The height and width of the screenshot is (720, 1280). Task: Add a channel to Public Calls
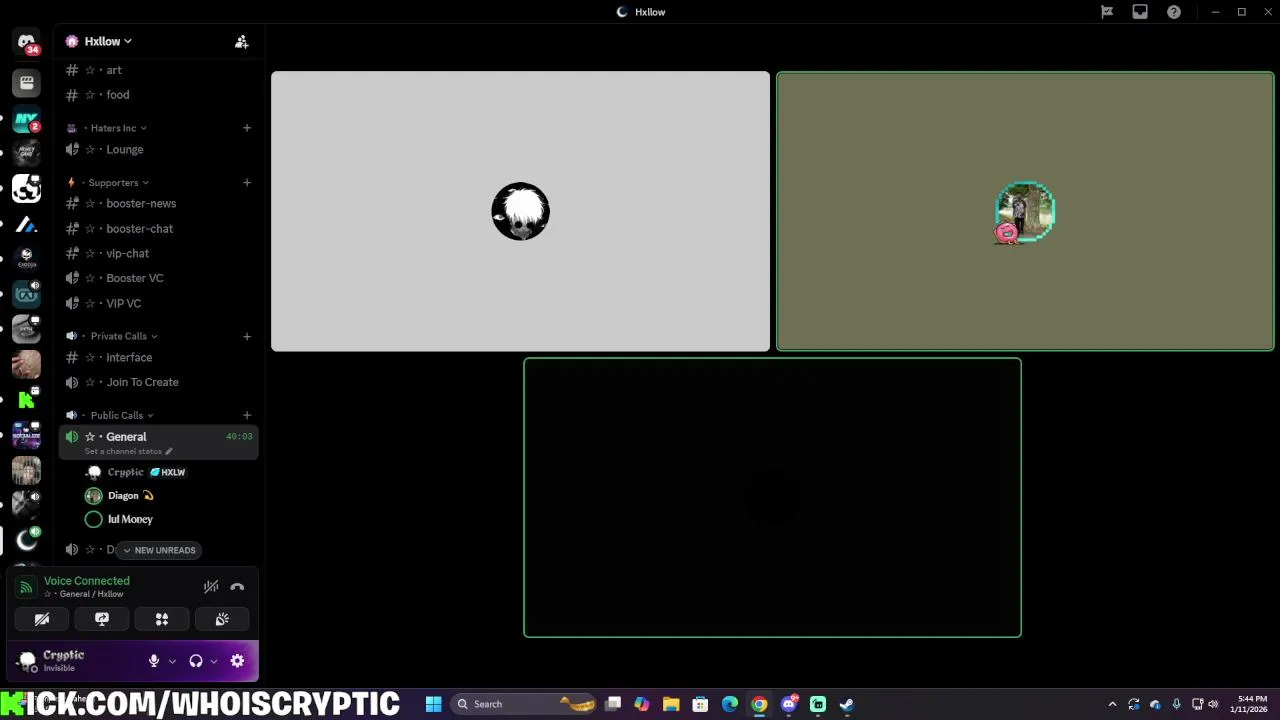click(247, 415)
